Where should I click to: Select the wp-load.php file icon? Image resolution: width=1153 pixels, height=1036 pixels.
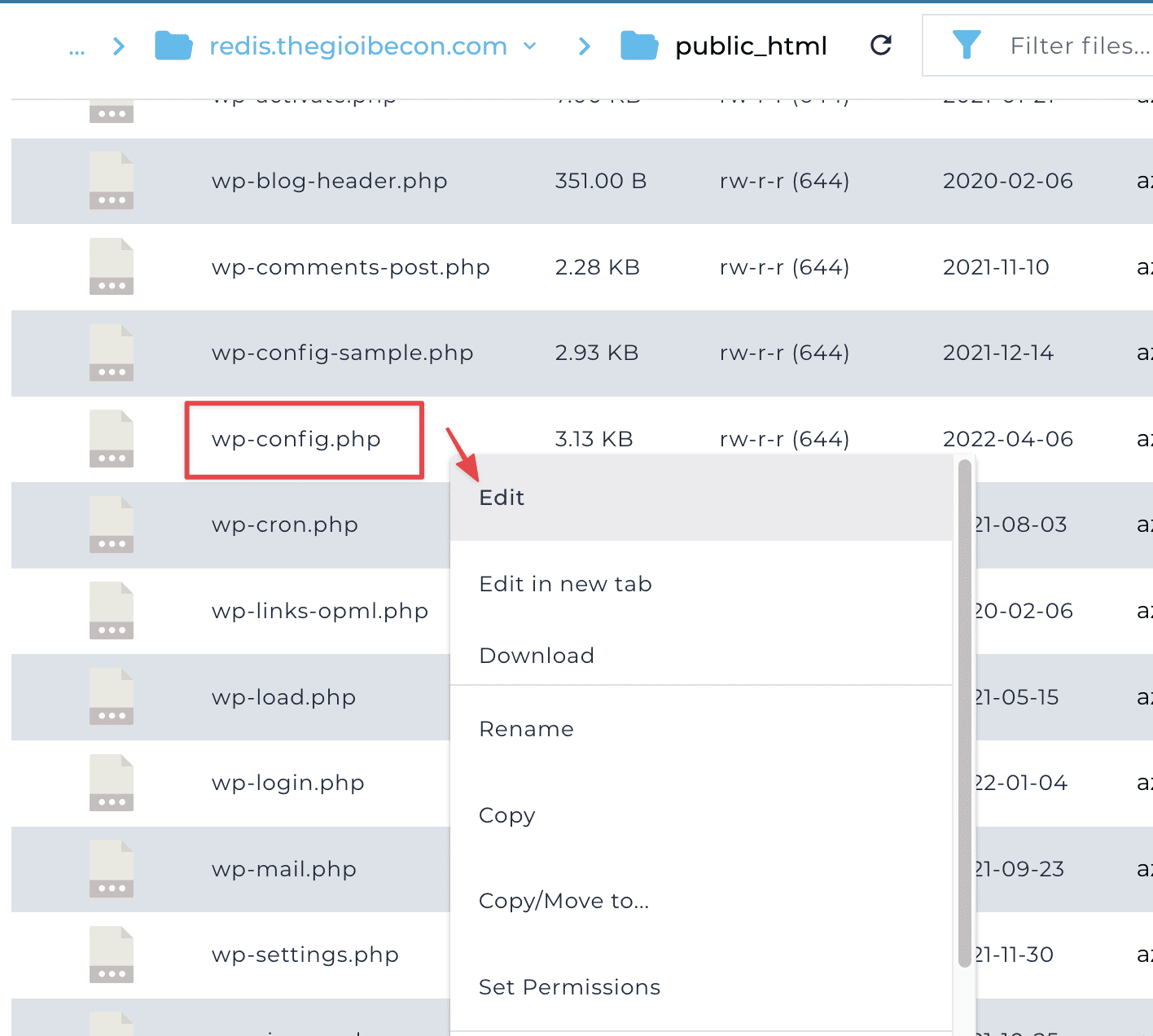[111, 697]
